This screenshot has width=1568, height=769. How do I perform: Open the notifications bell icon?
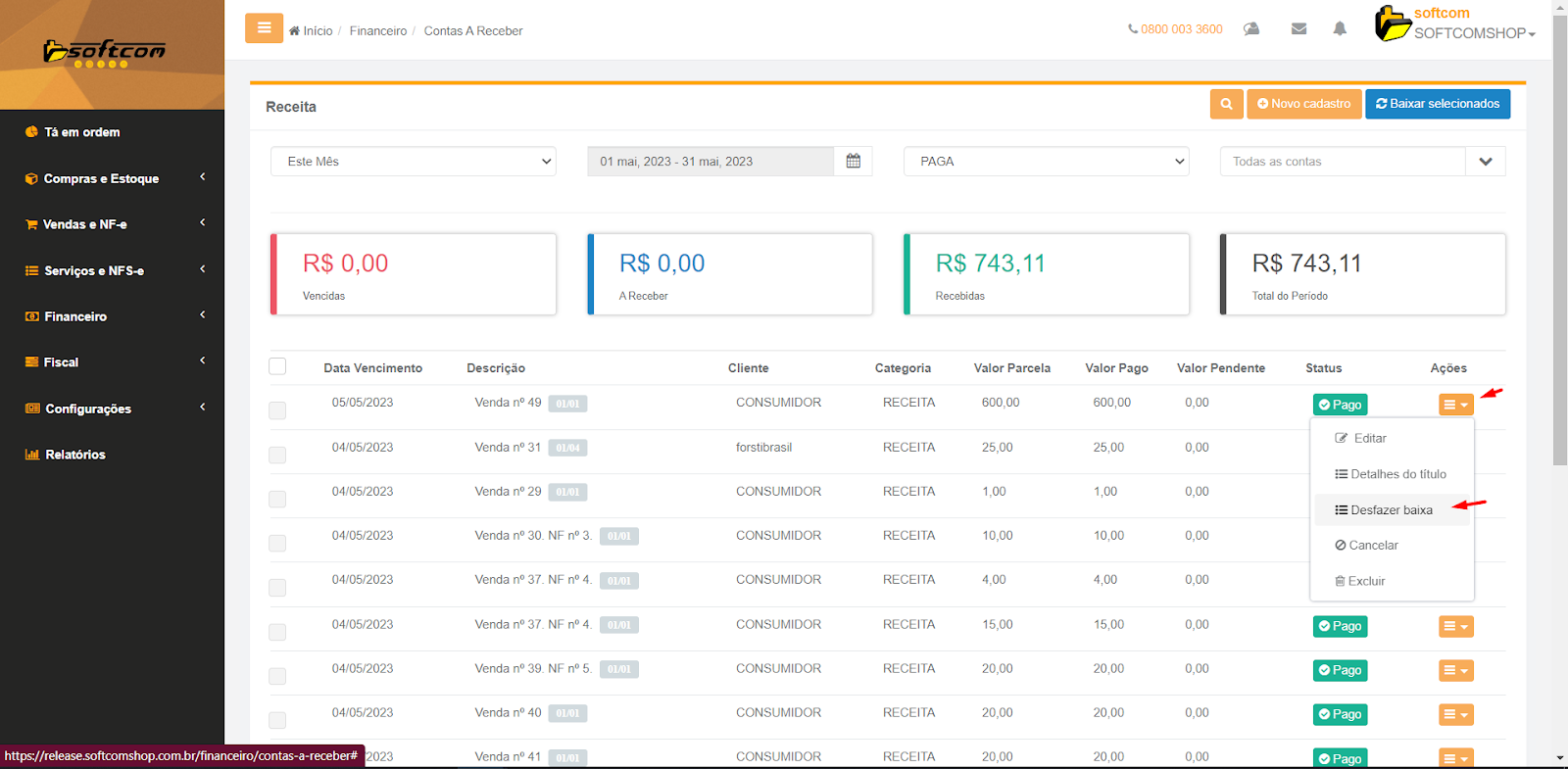click(1340, 29)
